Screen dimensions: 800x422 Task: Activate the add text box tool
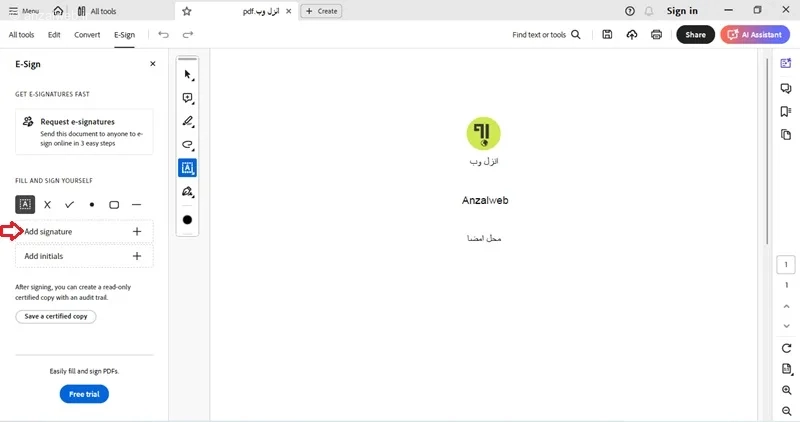coord(187,168)
